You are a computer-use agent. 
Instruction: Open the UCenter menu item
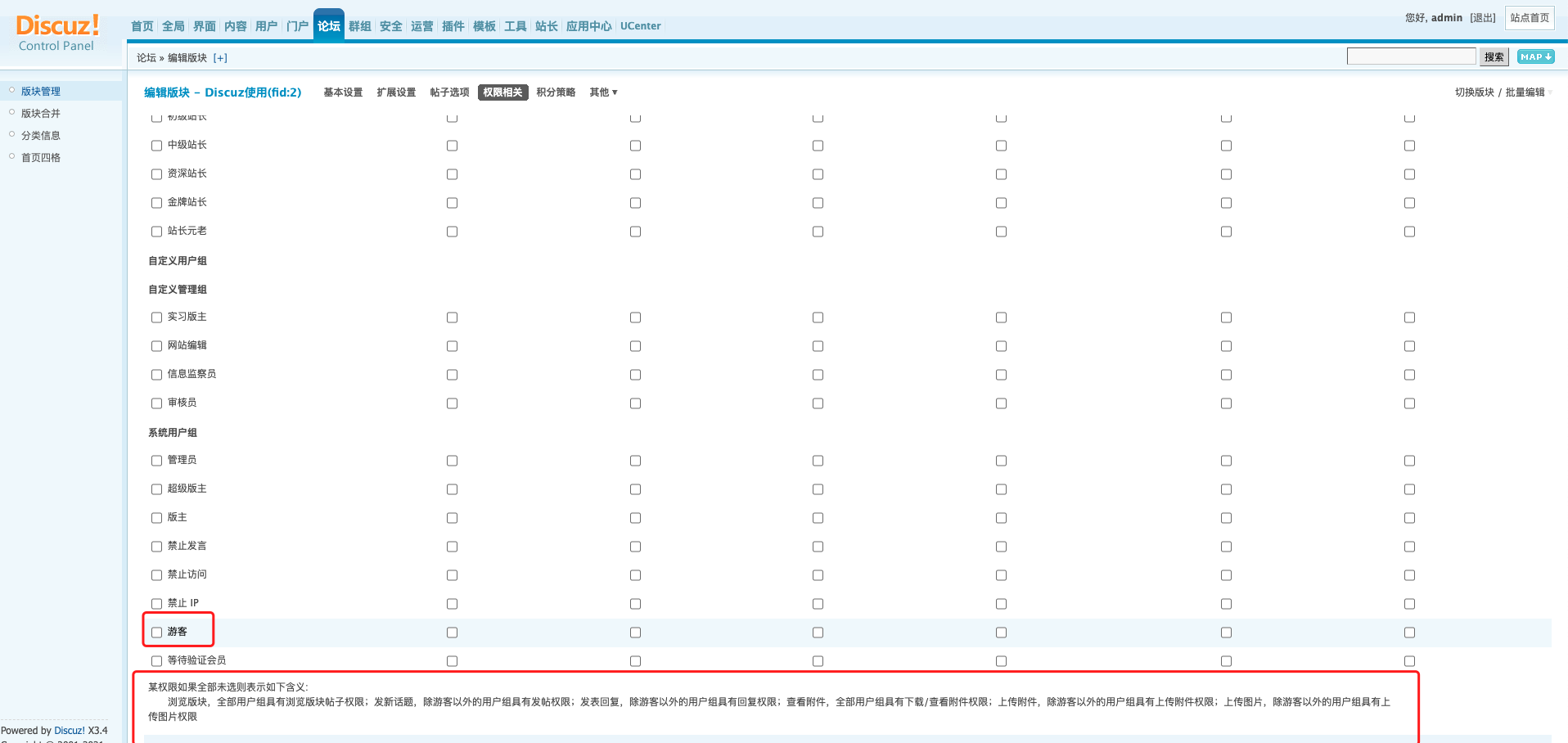pos(640,26)
